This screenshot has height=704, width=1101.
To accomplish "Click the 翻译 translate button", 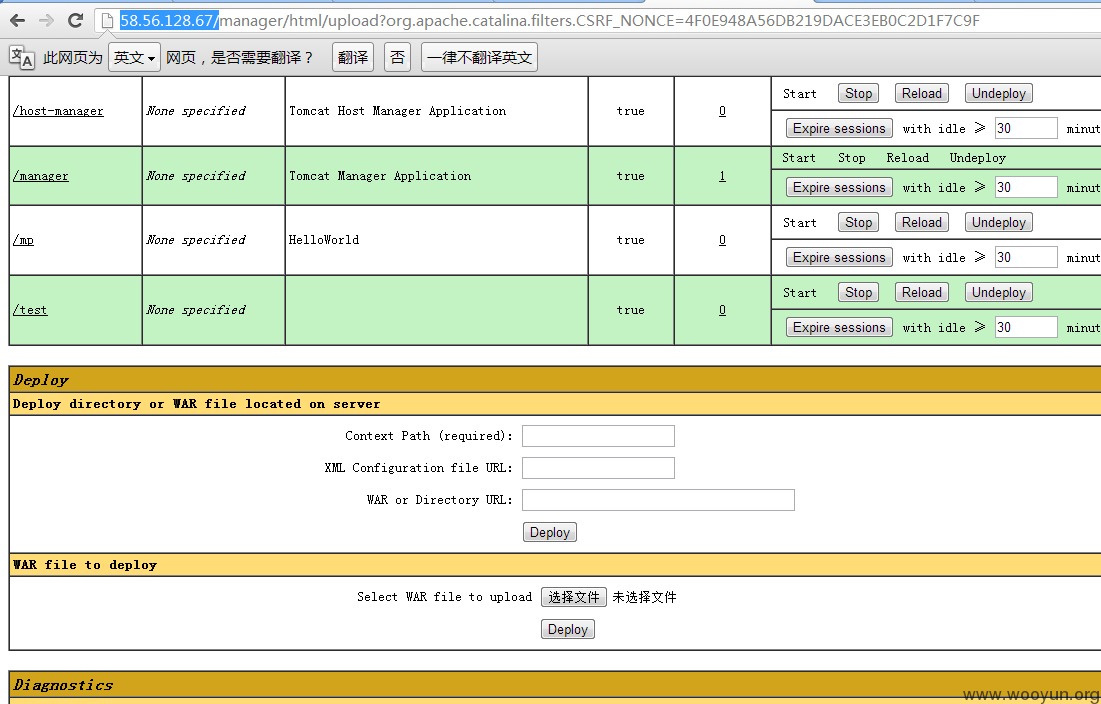I will (x=352, y=58).
